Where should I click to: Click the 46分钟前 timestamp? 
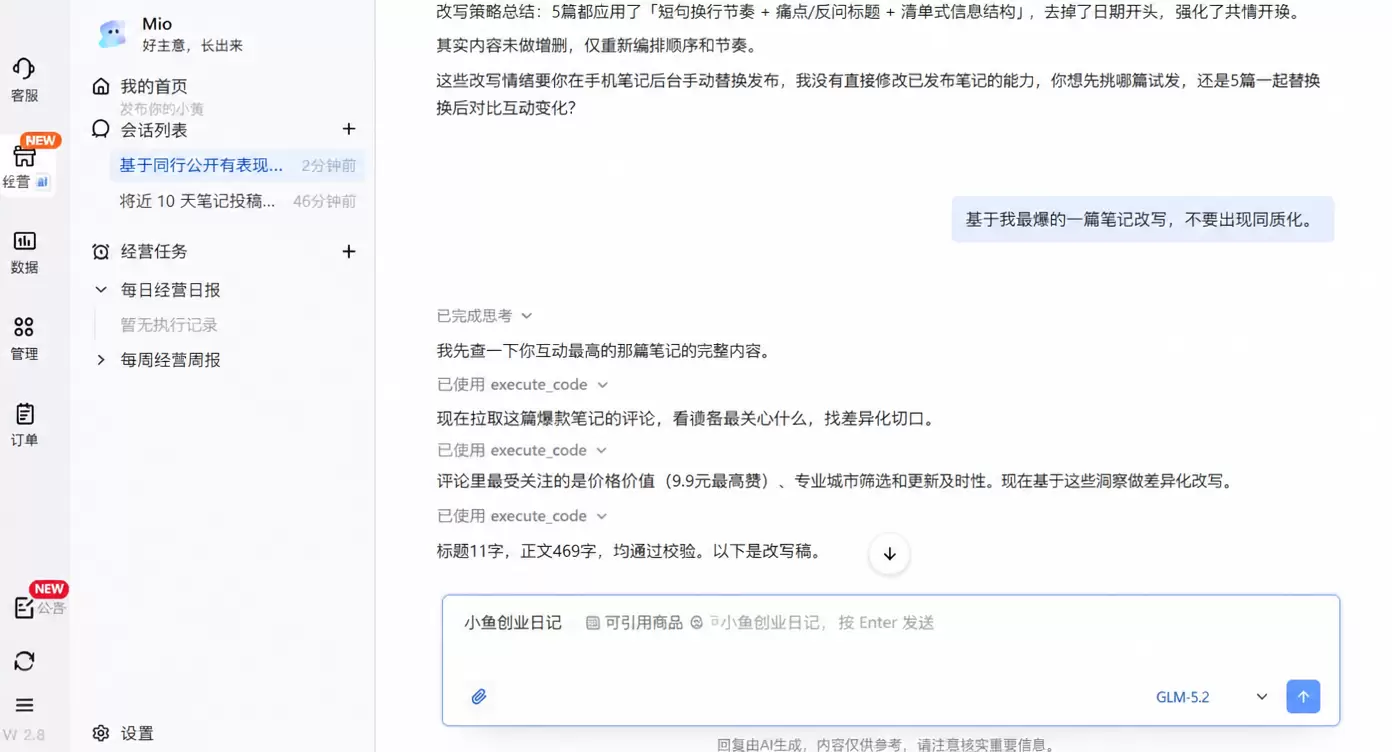pyautogui.click(x=325, y=201)
